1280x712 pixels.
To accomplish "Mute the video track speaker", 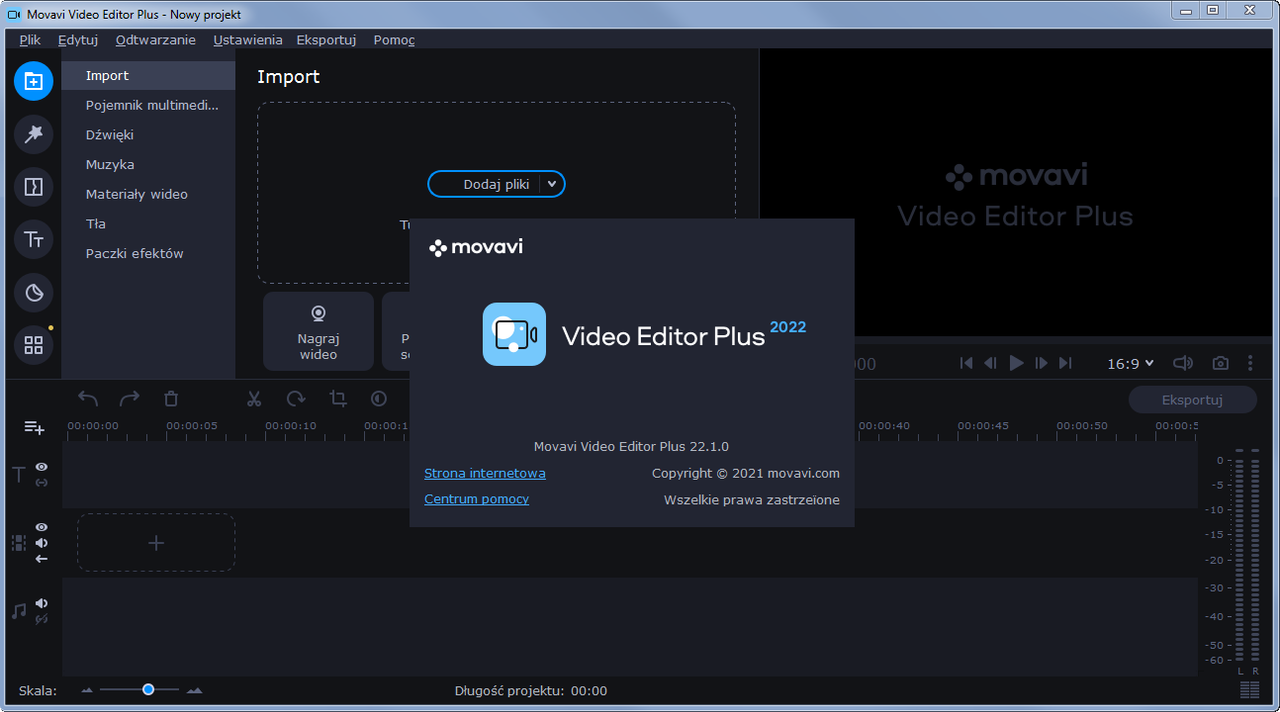I will (x=42, y=543).
